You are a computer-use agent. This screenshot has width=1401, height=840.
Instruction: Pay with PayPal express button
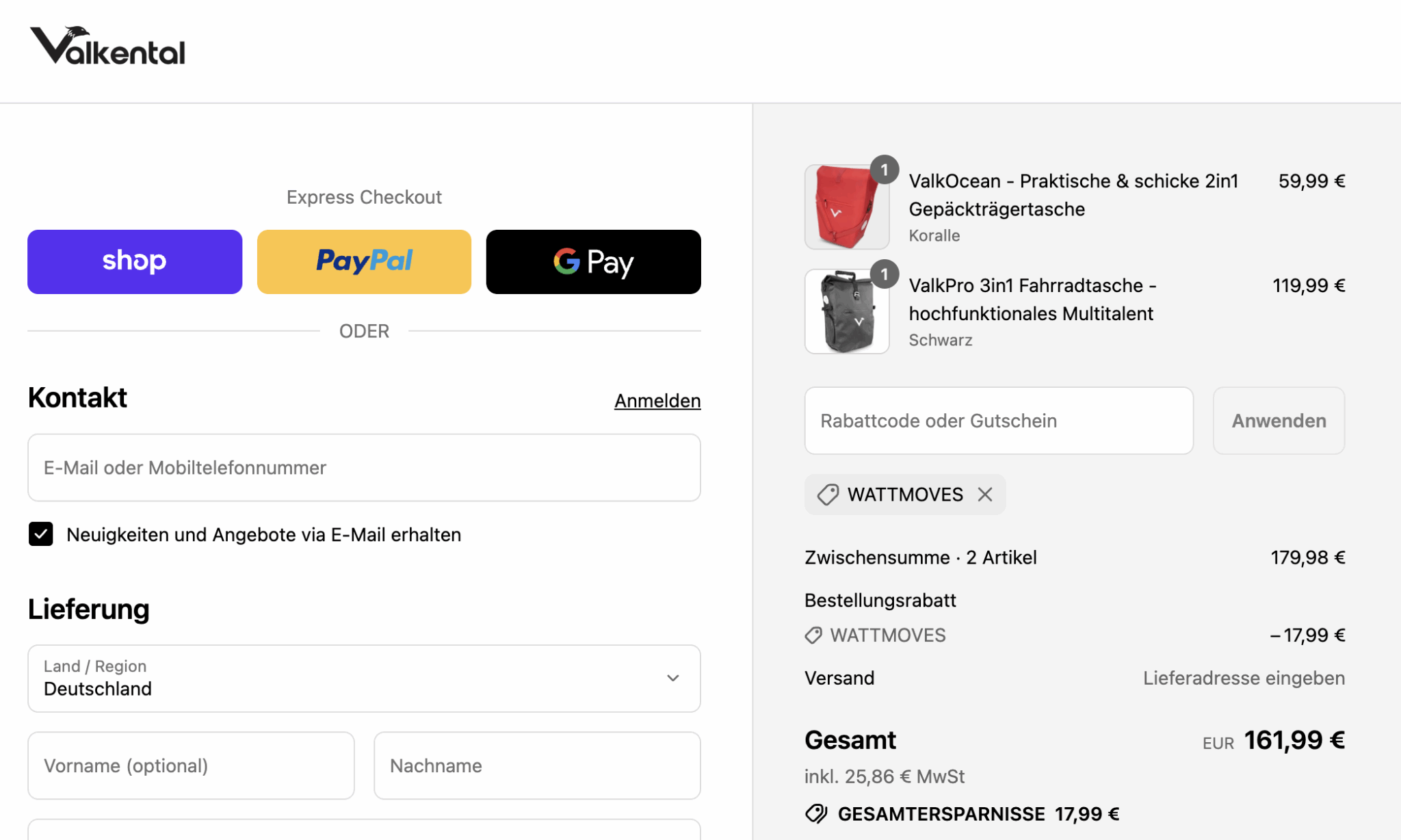click(x=364, y=261)
